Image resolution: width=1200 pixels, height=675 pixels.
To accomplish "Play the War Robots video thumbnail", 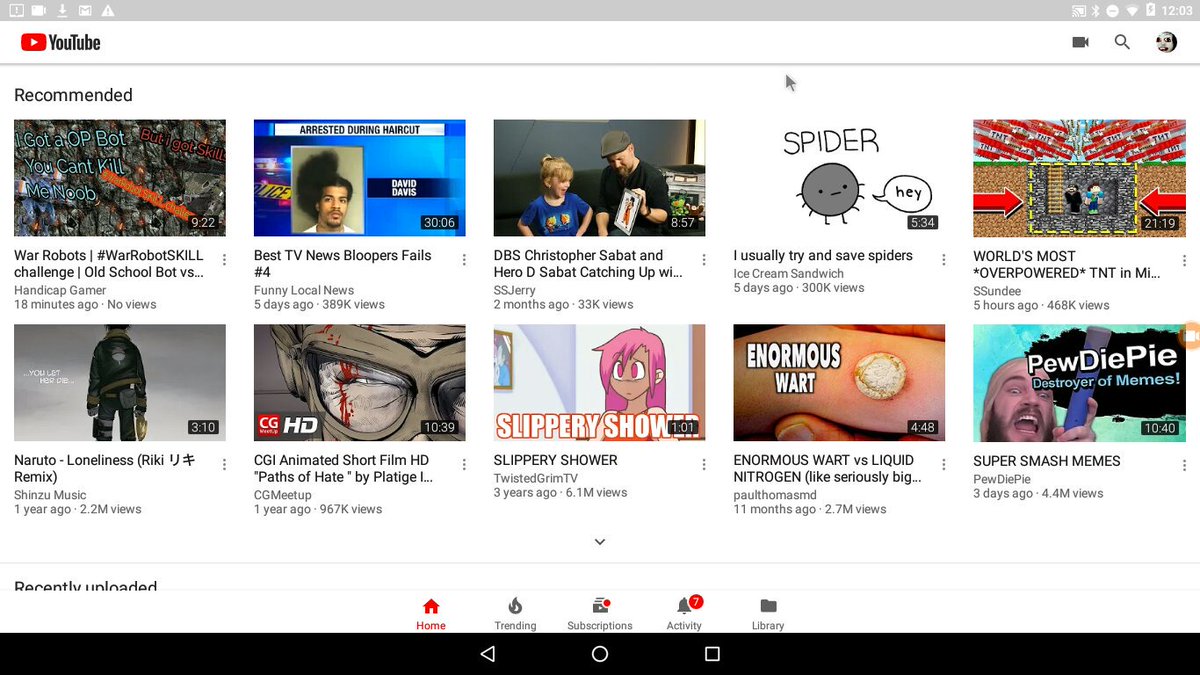I will pos(120,178).
